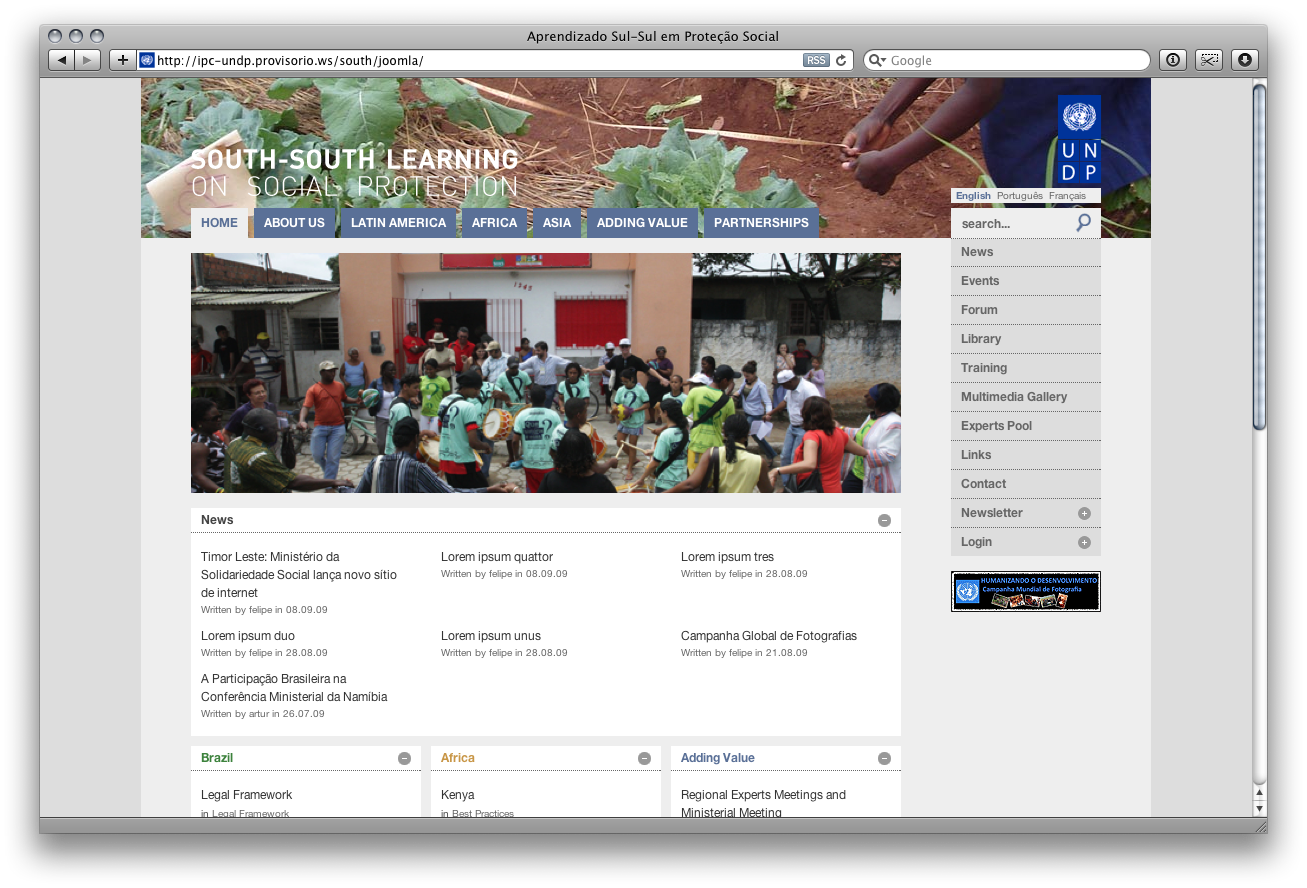The image size is (1307, 888).
Task: Open the Google search magnifier dropdown
Action: coord(877,60)
